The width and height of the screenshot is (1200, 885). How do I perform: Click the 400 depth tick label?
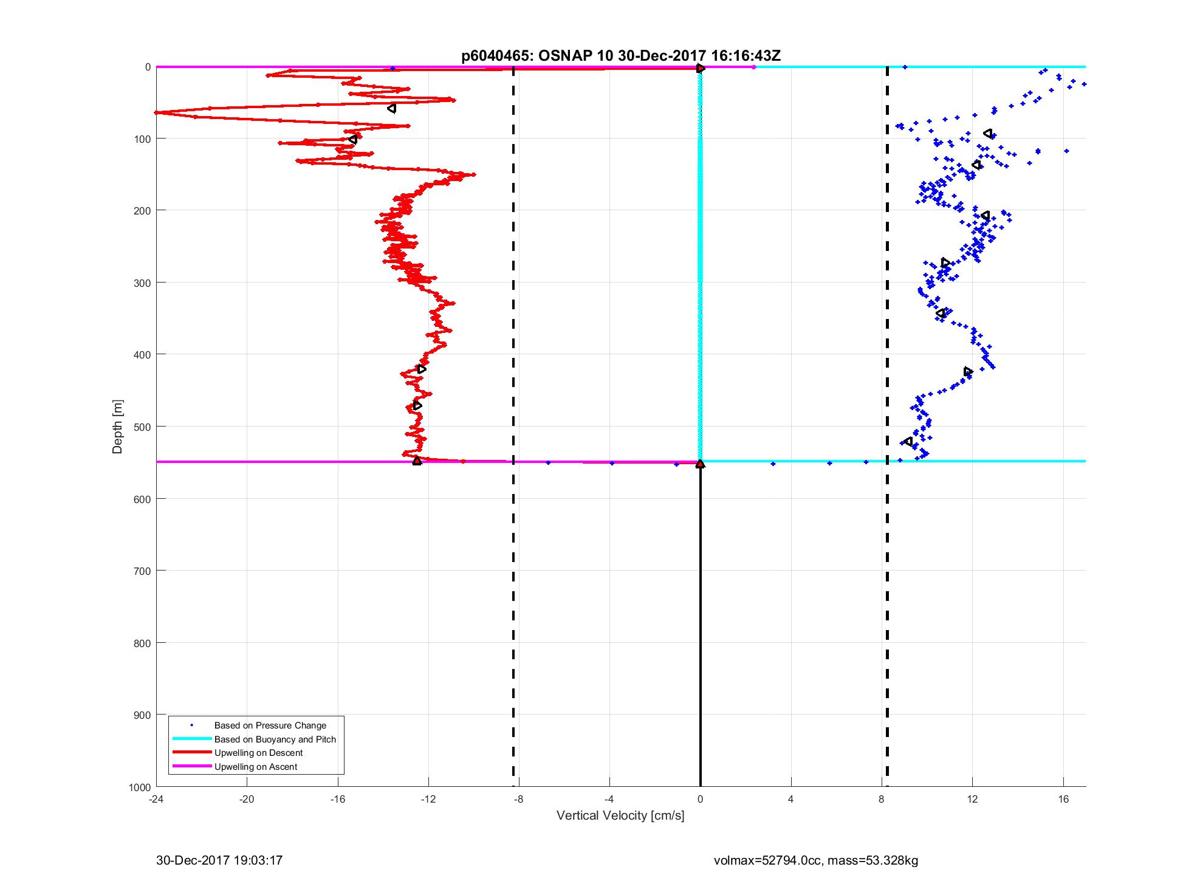pyautogui.click(x=141, y=355)
